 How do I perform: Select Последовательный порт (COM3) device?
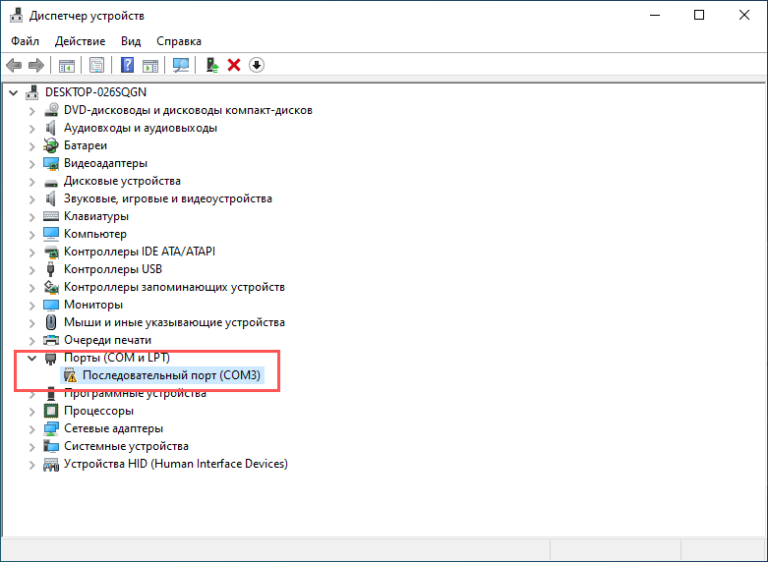[170, 376]
